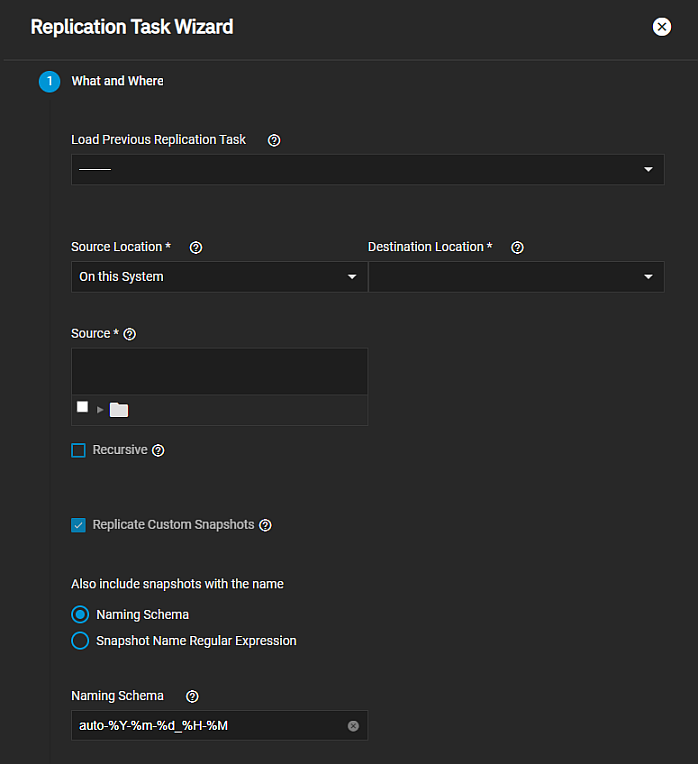This screenshot has height=764, width=698.
Task: Click help icon next to Recursive
Action: click(158, 451)
